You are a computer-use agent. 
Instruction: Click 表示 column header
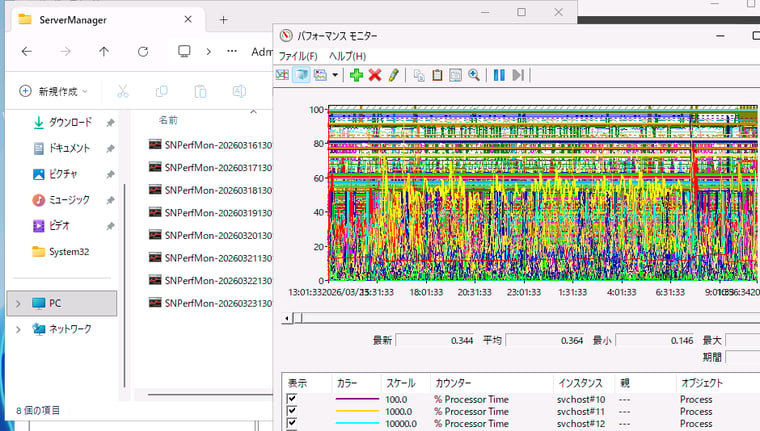point(306,383)
